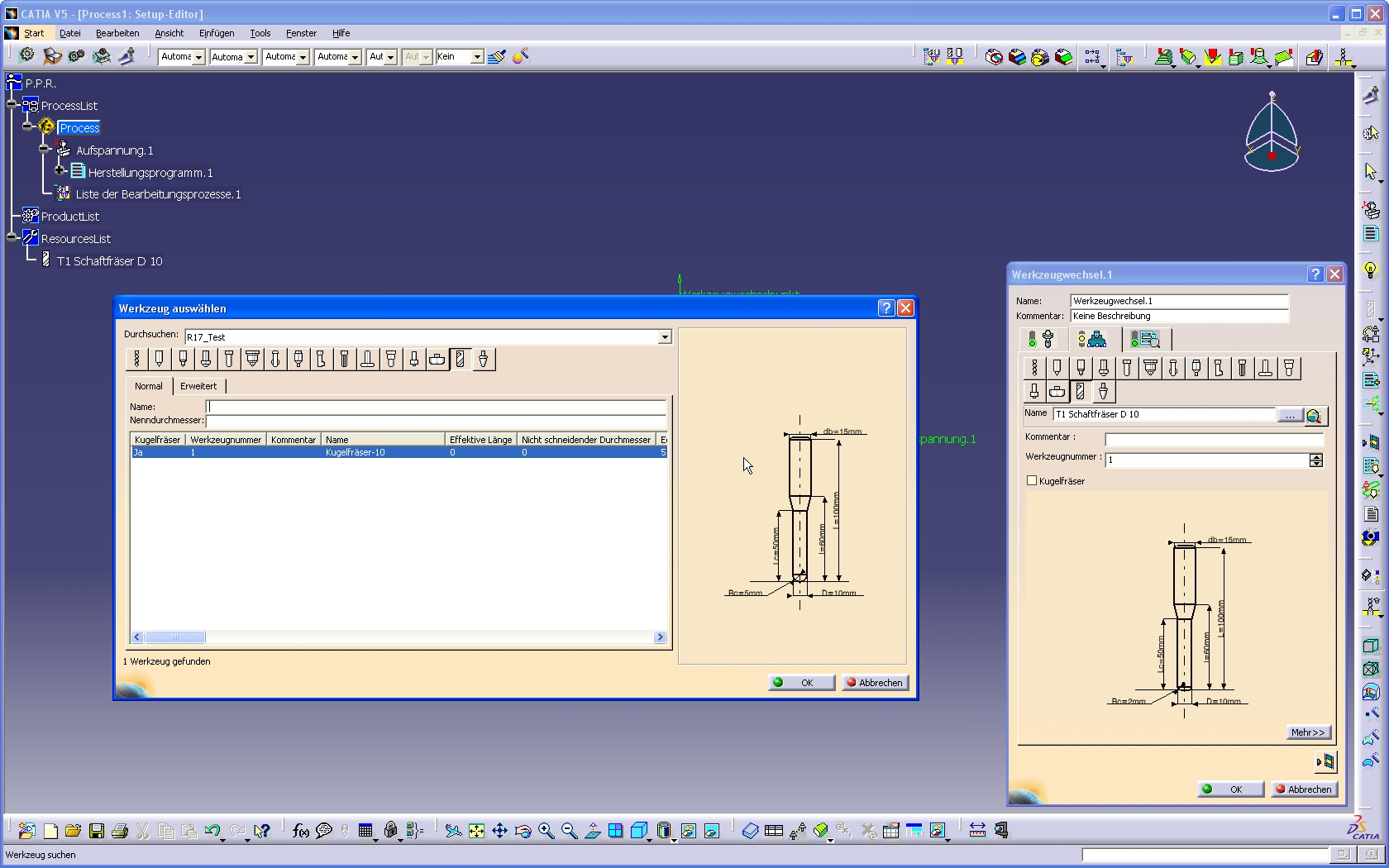Viewport: 1389px width, 868px height.
Task: Choose twist drill icon in Werkzeugwechsel.1 panel
Action: click(1034, 368)
